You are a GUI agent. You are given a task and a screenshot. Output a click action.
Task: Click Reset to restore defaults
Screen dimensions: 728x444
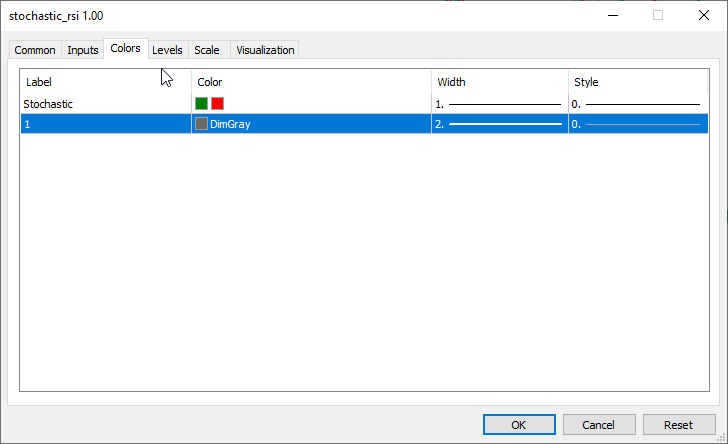tap(679, 424)
